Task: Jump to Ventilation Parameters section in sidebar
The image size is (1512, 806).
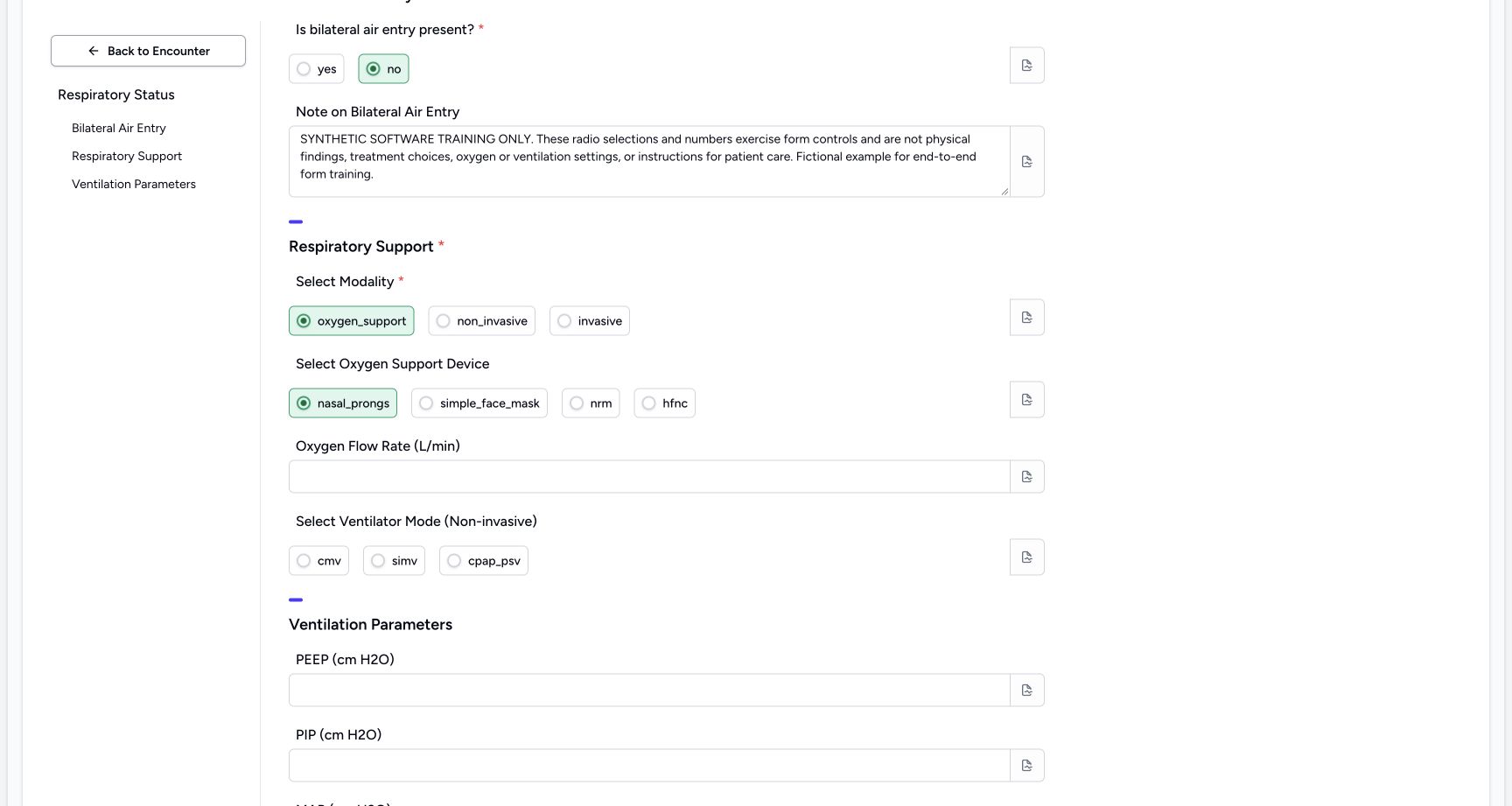Action: [x=134, y=184]
